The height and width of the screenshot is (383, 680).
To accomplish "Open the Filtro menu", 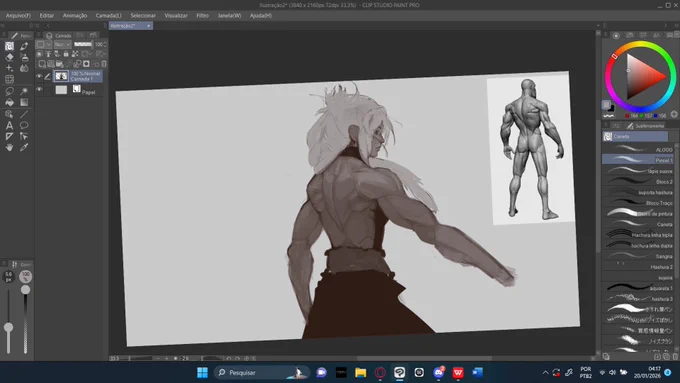I will 203,16.
